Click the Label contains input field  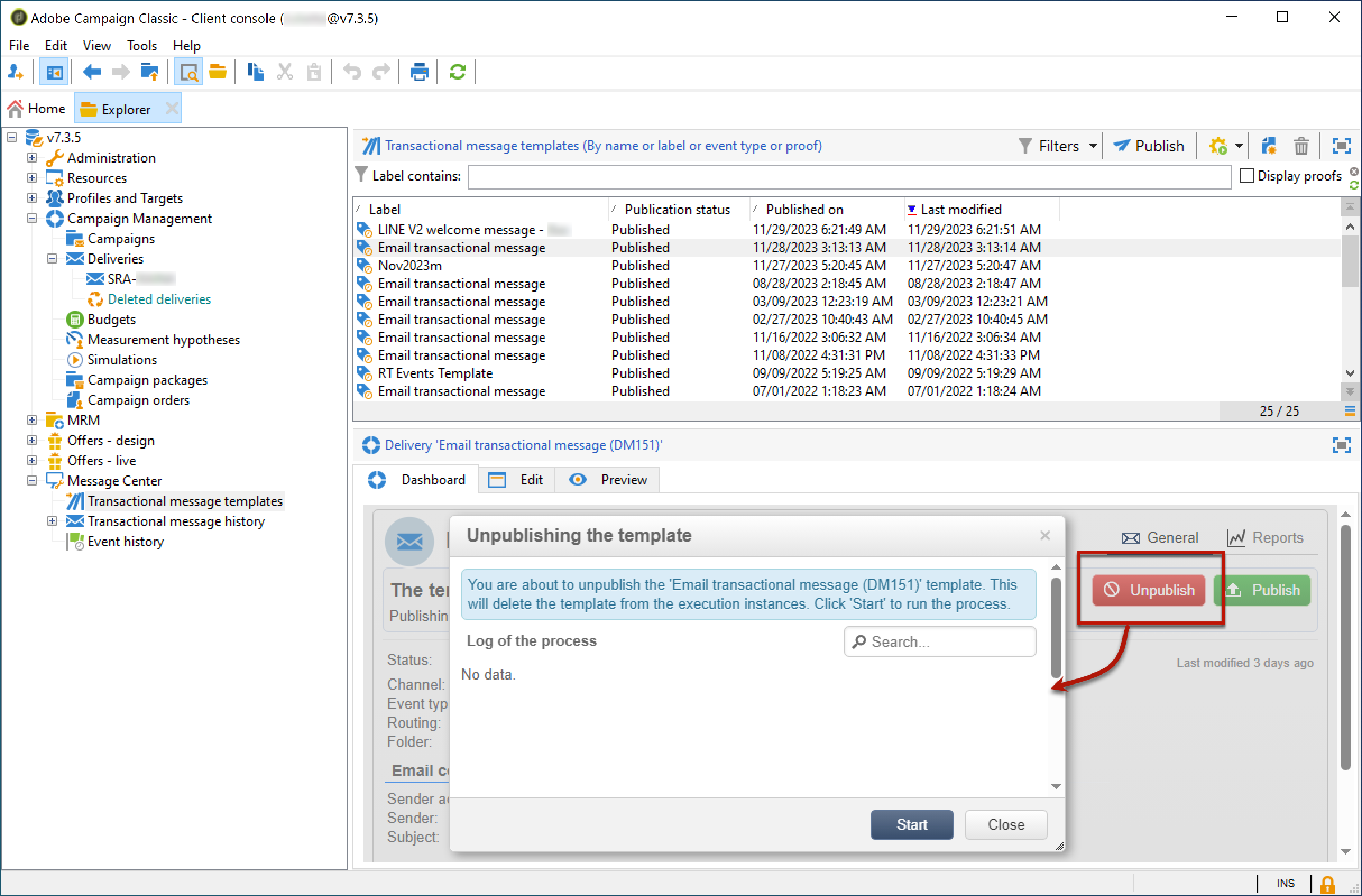[x=849, y=176]
